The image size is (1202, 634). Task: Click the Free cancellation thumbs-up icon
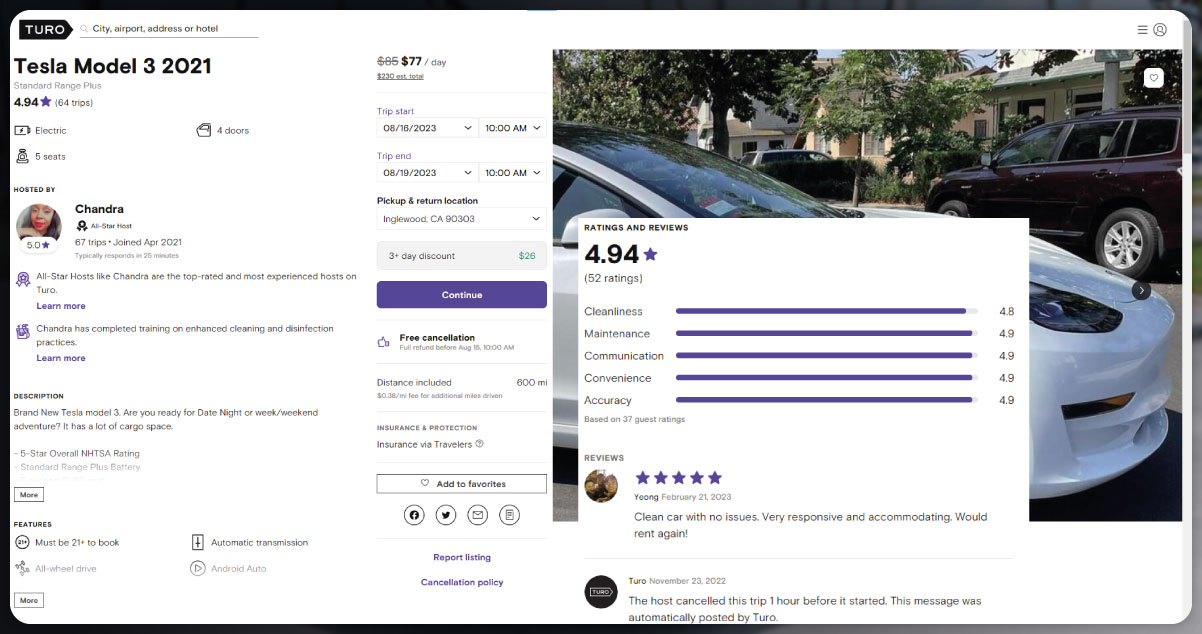[383, 342]
